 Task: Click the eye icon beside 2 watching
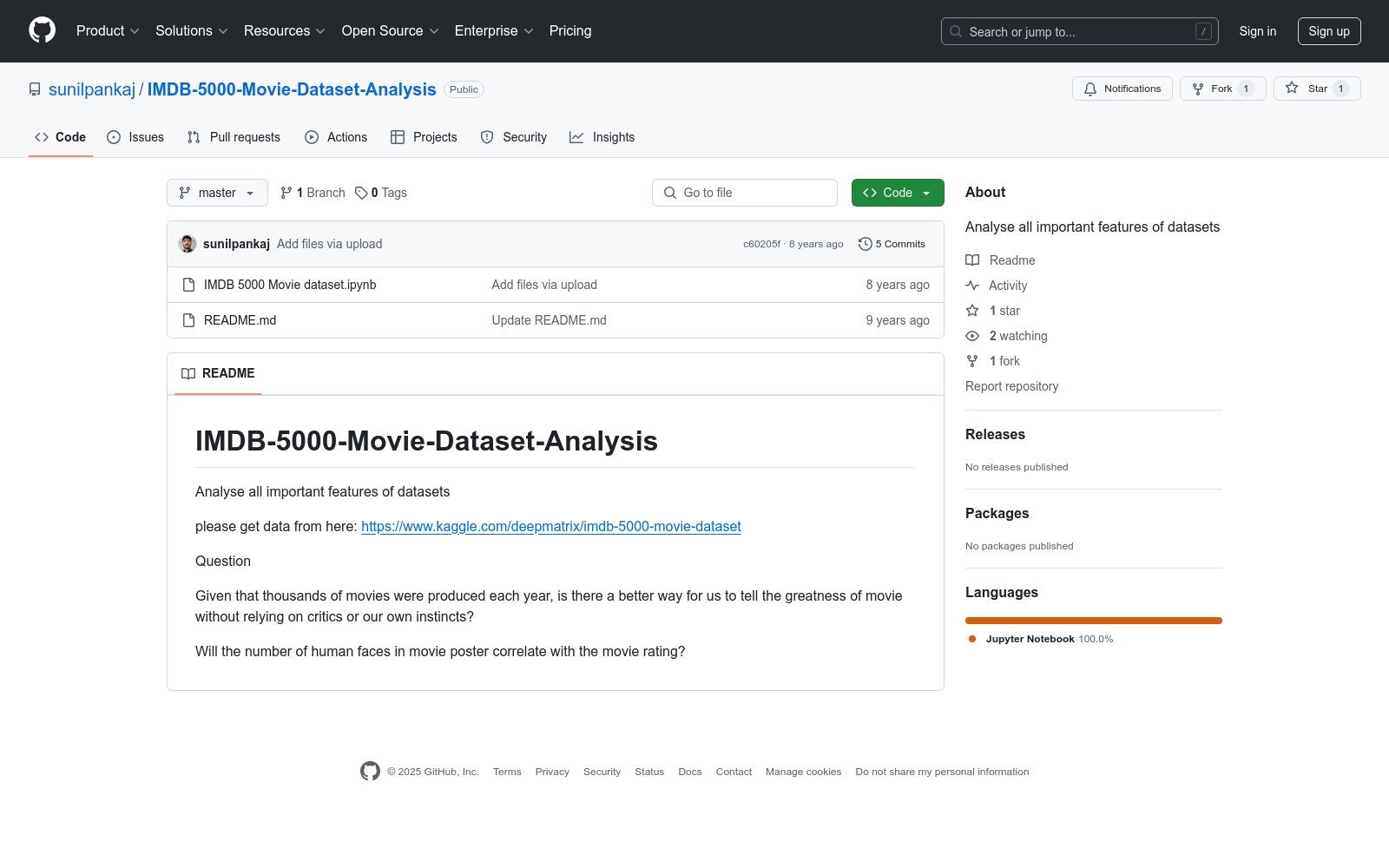[x=972, y=336]
